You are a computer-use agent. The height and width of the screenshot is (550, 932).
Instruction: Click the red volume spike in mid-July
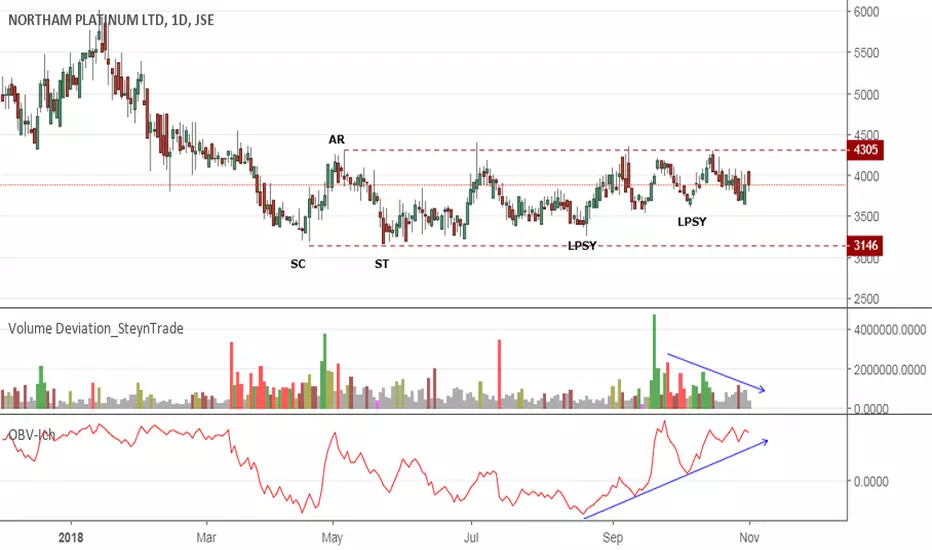(499, 374)
